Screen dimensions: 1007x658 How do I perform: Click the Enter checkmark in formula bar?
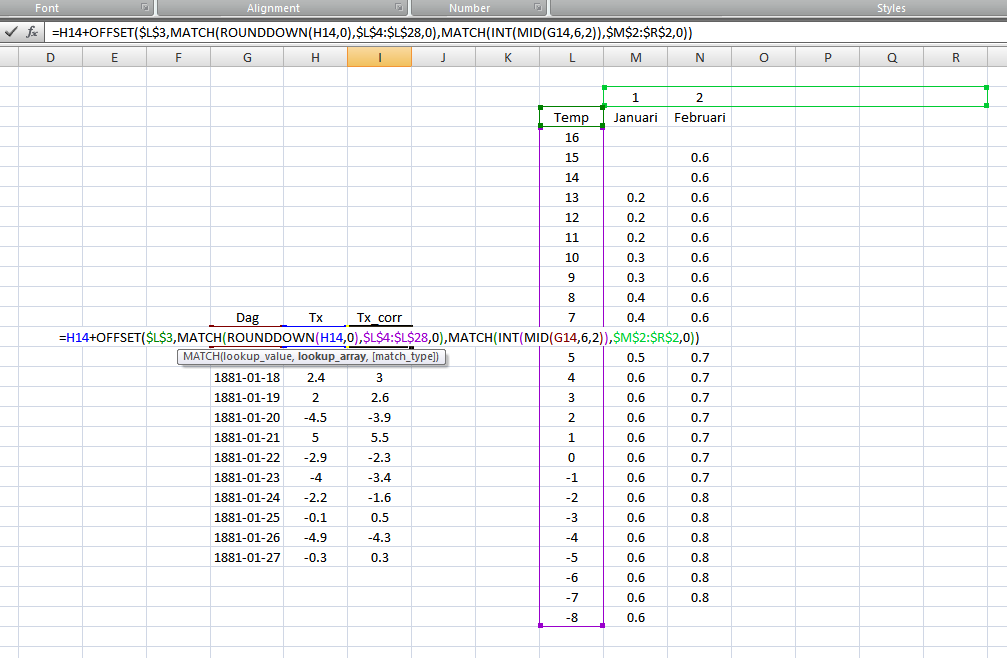point(10,32)
